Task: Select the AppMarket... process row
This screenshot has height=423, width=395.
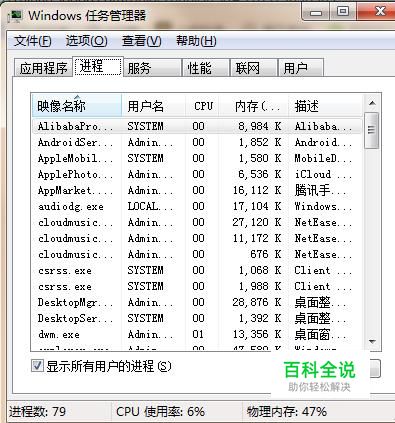Action: pos(197,190)
